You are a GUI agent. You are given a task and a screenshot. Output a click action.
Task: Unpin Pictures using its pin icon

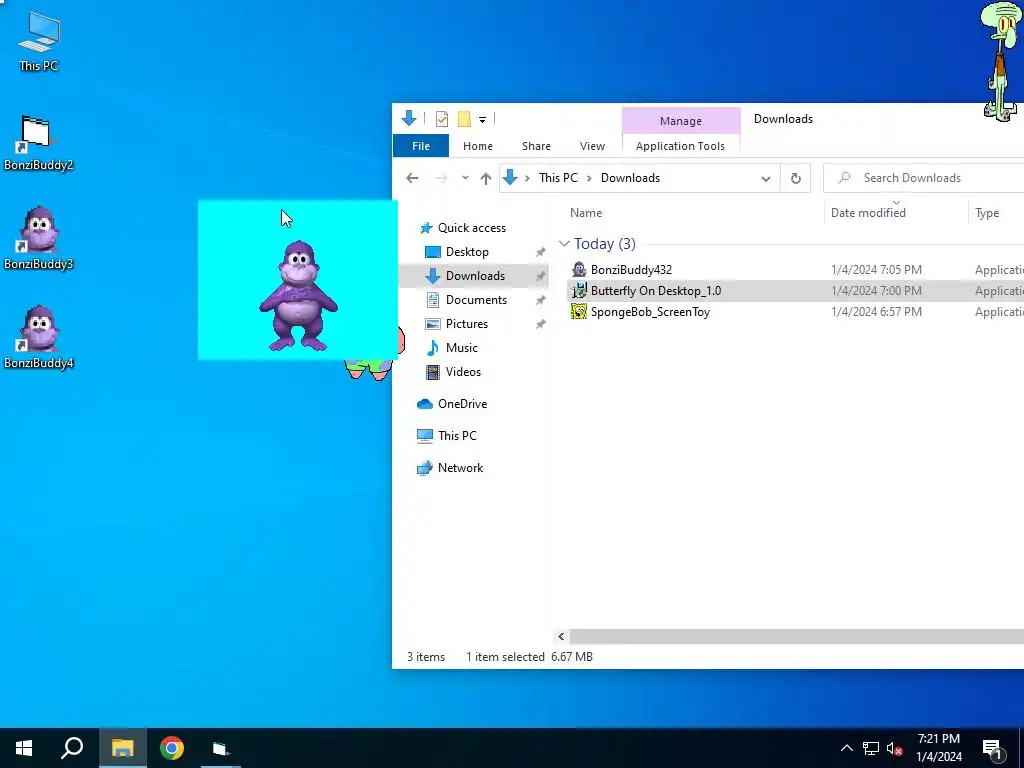pyautogui.click(x=541, y=325)
